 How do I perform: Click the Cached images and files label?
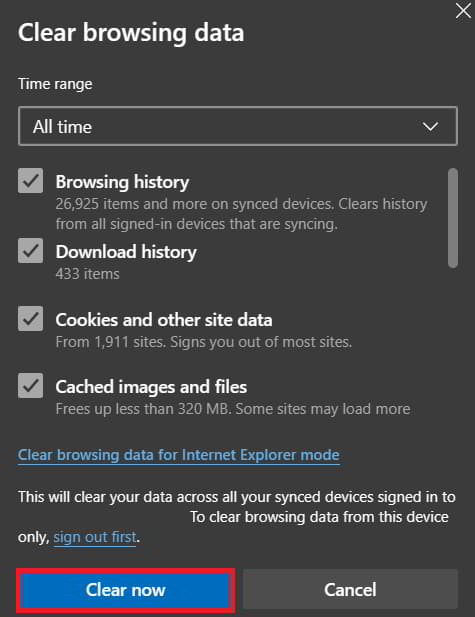coord(151,387)
